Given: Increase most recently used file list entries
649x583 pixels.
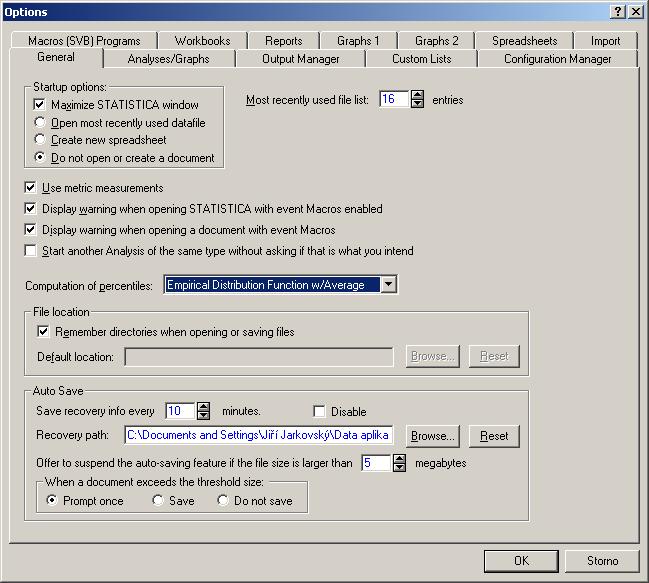Looking at the screenshot, I should point(418,95).
